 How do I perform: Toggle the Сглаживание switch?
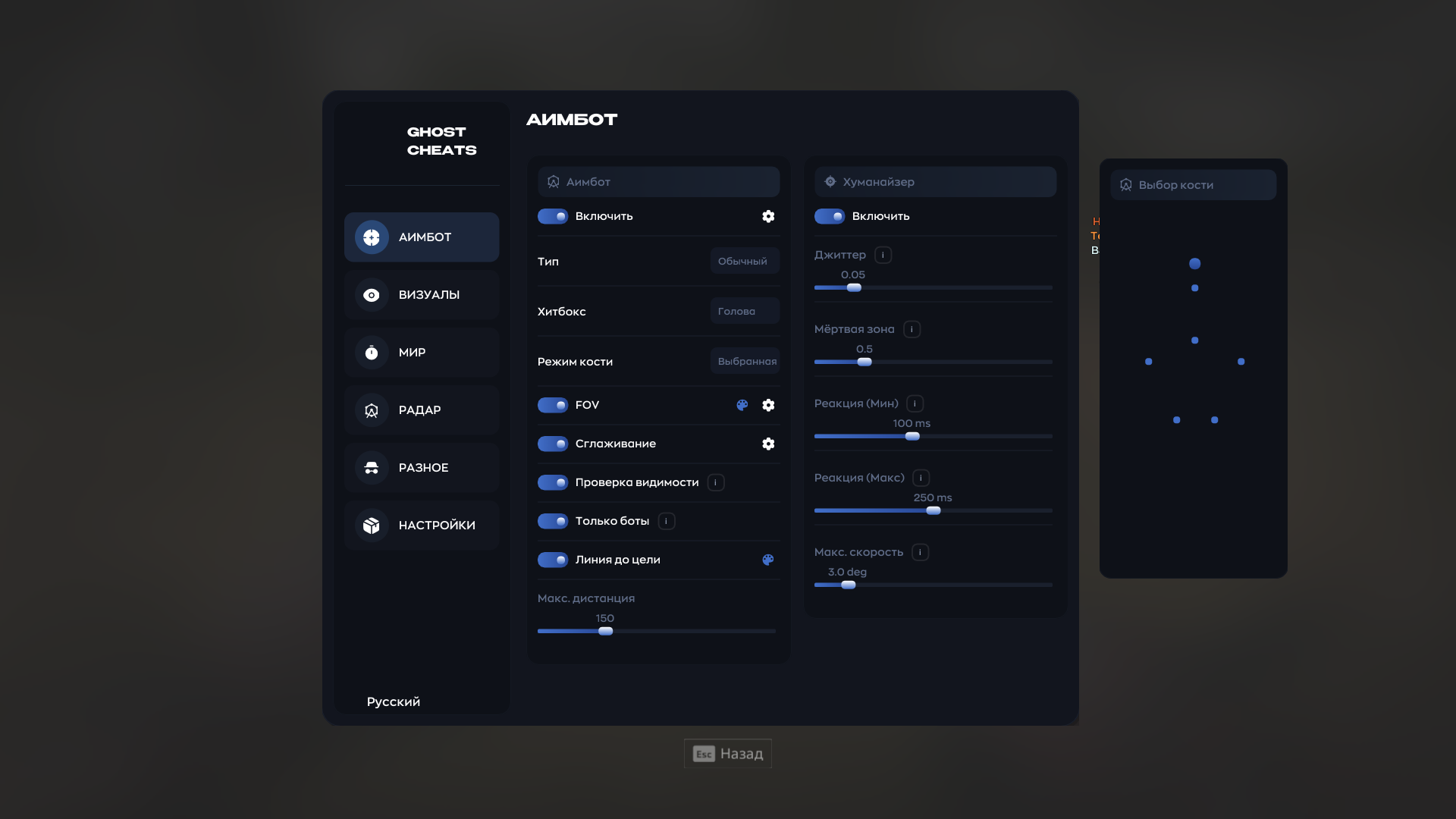(x=553, y=444)
